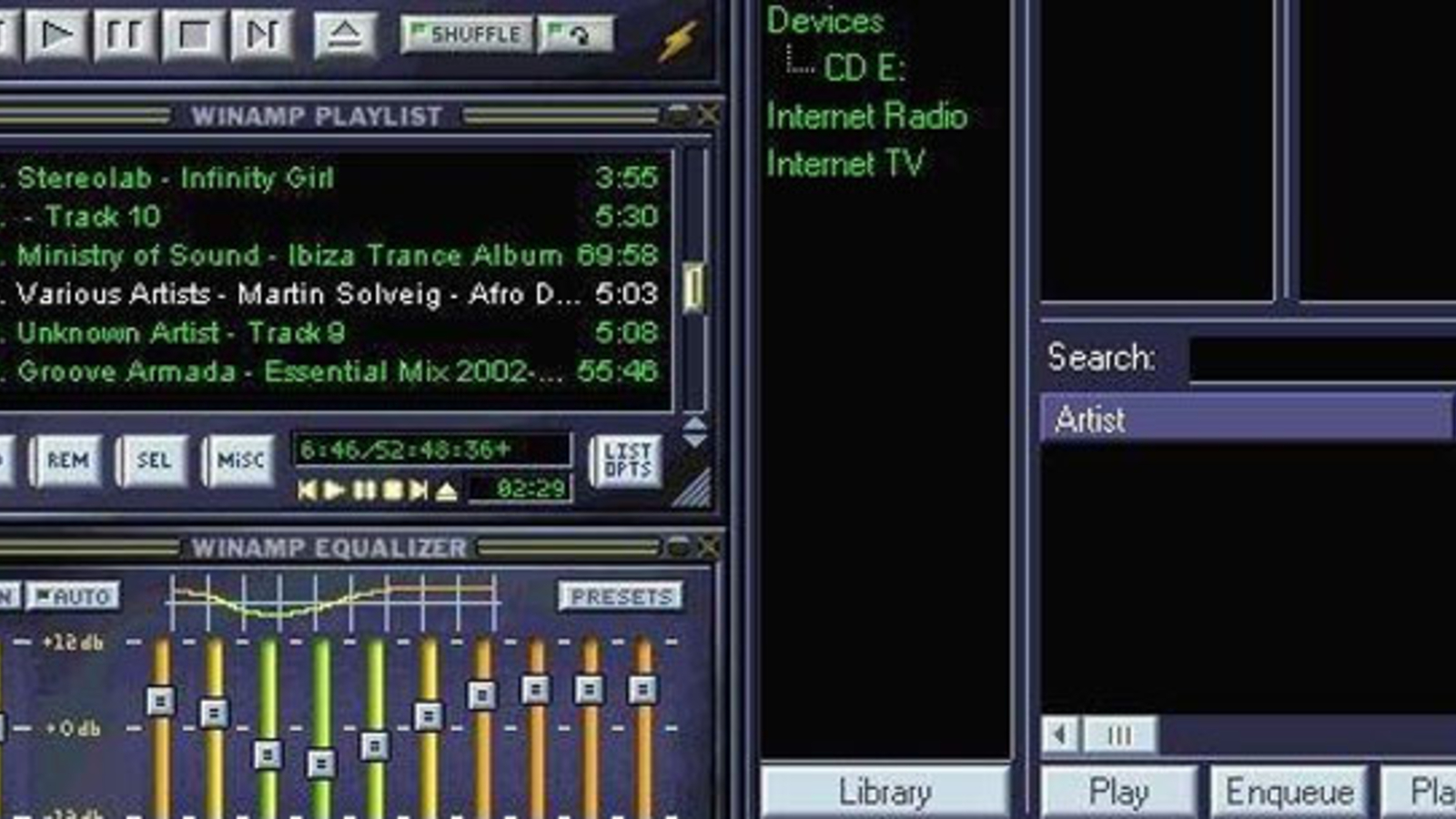Click the playlist scroll-up arrow
Screen dimensions: 1456x819
694,423
